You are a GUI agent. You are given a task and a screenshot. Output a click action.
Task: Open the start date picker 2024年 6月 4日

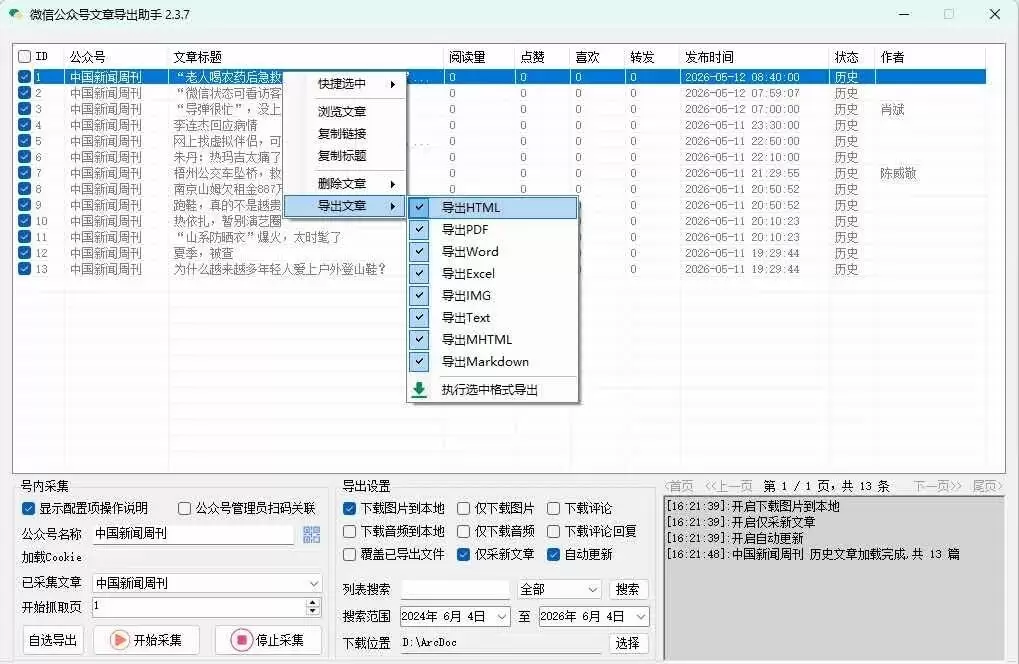pos(502,617)
